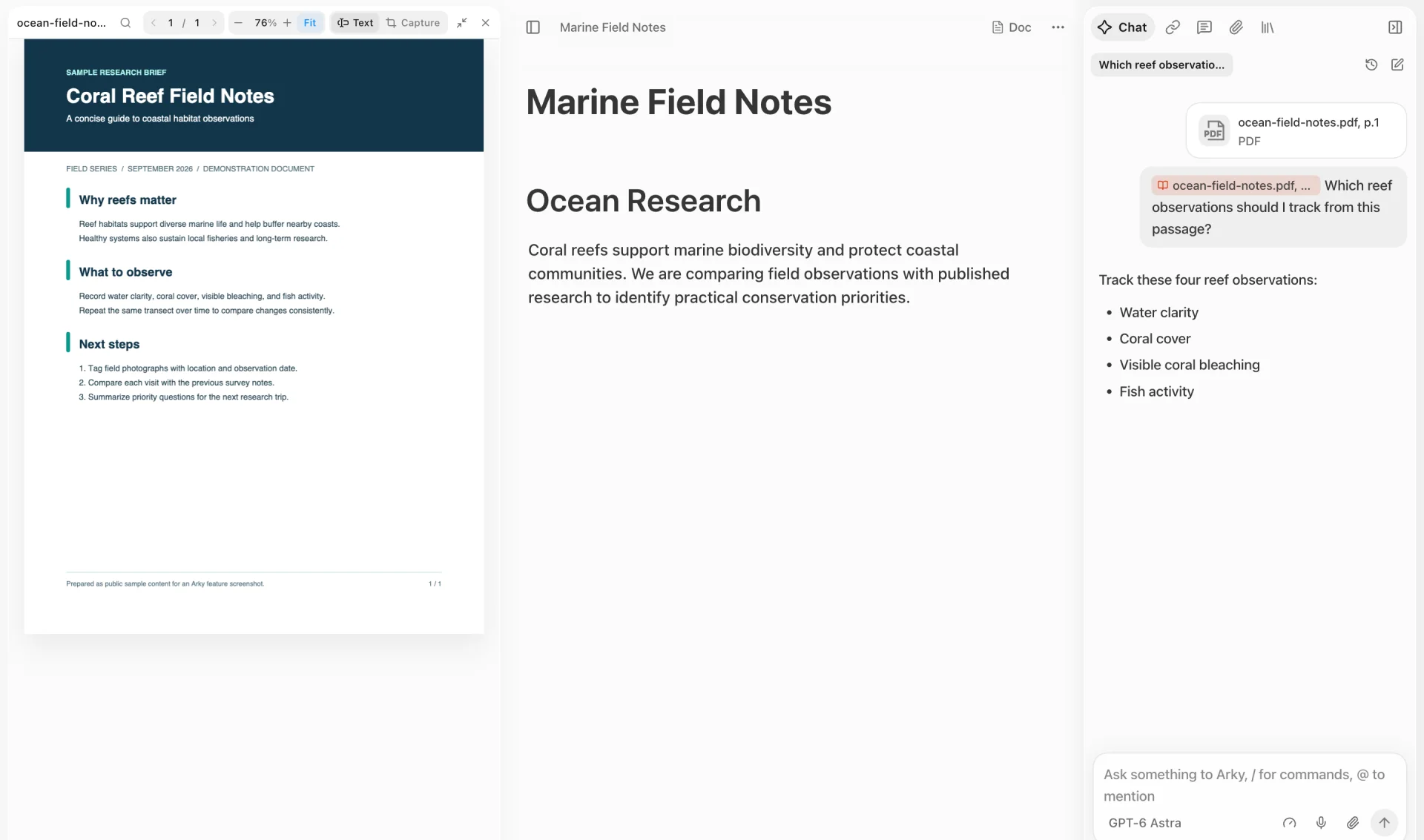The height and width of the screenshot is (840, 1424).
Task: Click 'What to observe' in the PDF
Action: (125, 272)
